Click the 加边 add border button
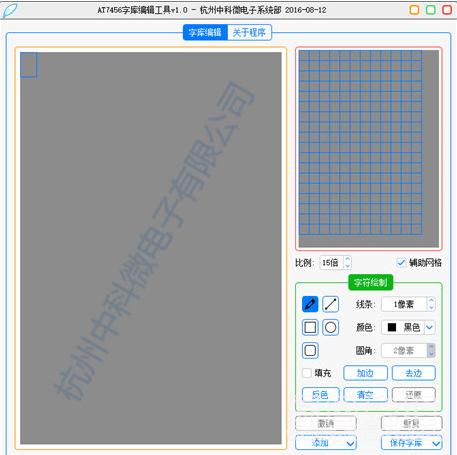Screen dimensions: 457x455 365,373
